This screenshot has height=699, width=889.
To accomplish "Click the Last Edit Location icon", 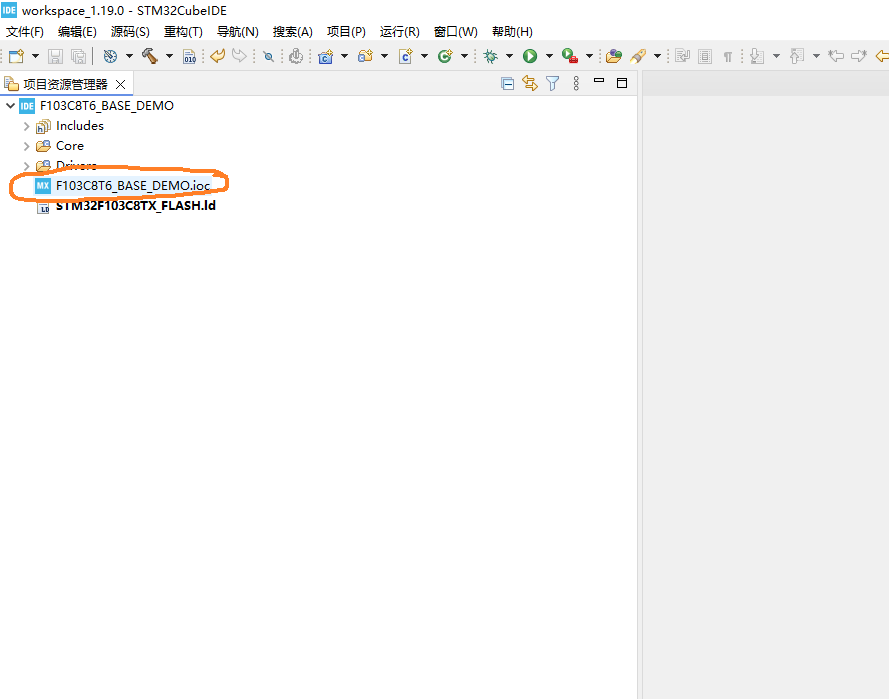I will (x=836, y=56).
